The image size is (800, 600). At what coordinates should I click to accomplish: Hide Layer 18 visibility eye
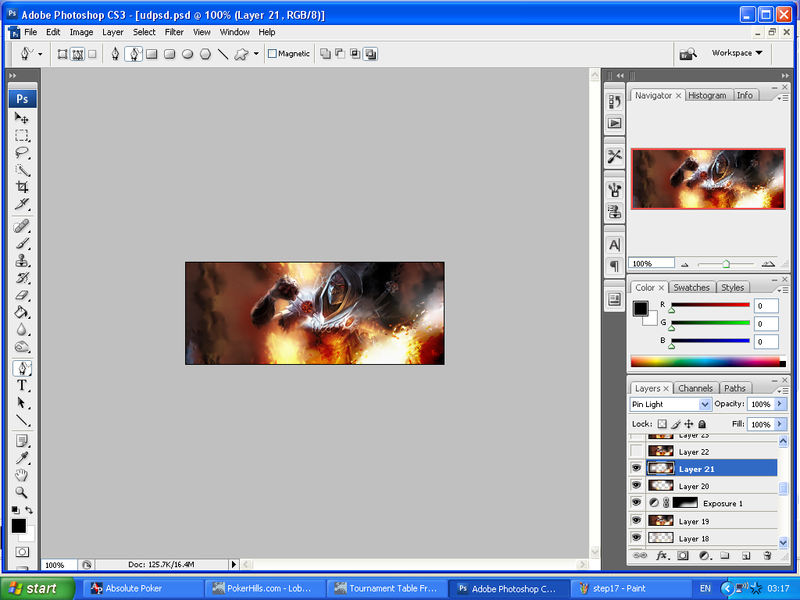coord(636,538)
